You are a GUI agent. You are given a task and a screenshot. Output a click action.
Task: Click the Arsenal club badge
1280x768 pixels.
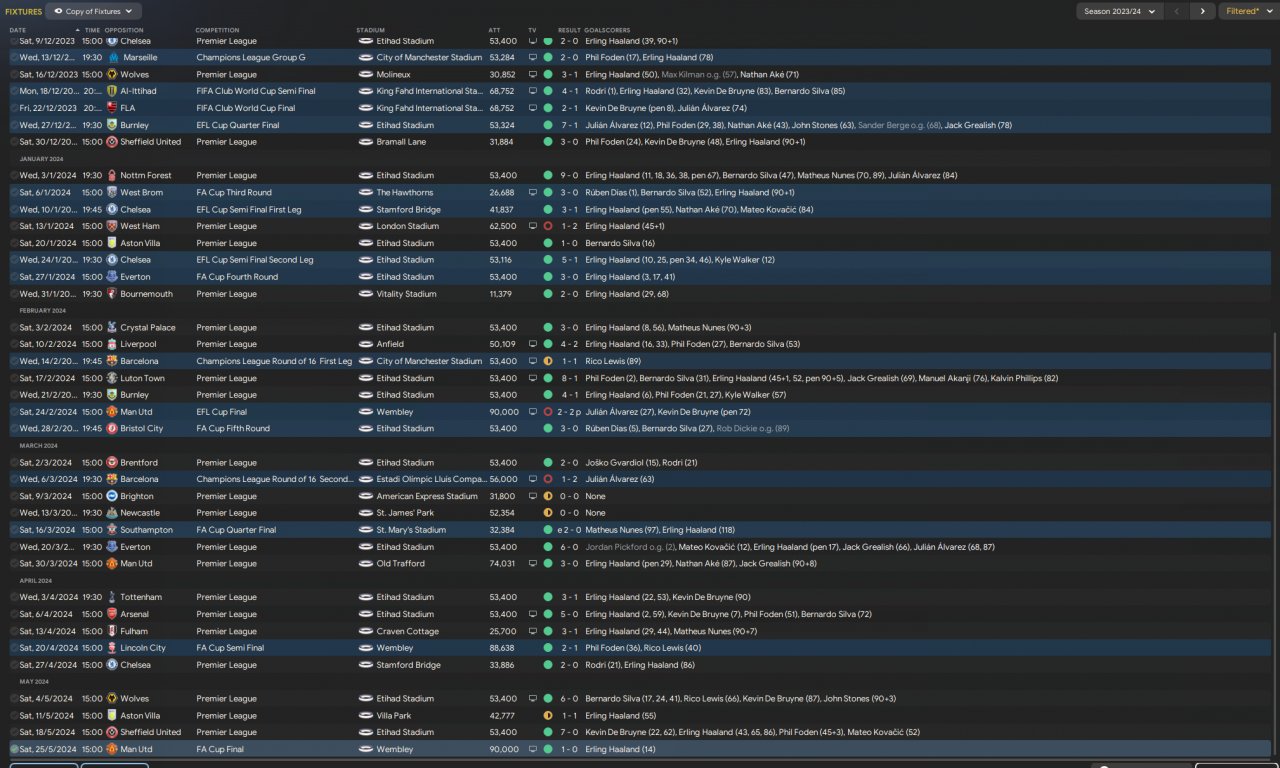[x=112, y=614]
